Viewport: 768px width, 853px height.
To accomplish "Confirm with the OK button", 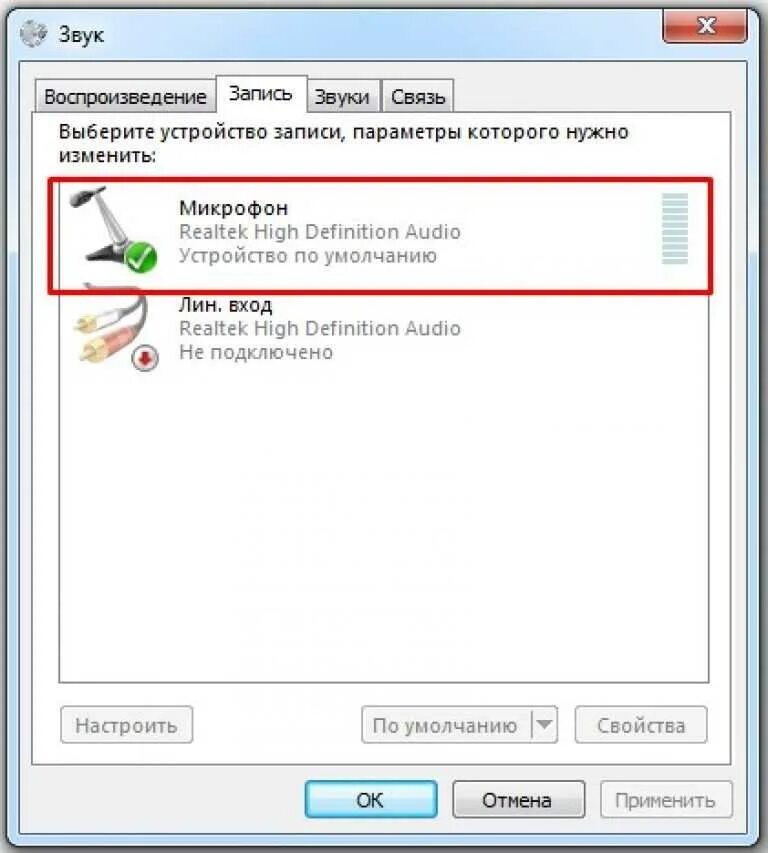I will pyautogui.click(x=370, y=800).
